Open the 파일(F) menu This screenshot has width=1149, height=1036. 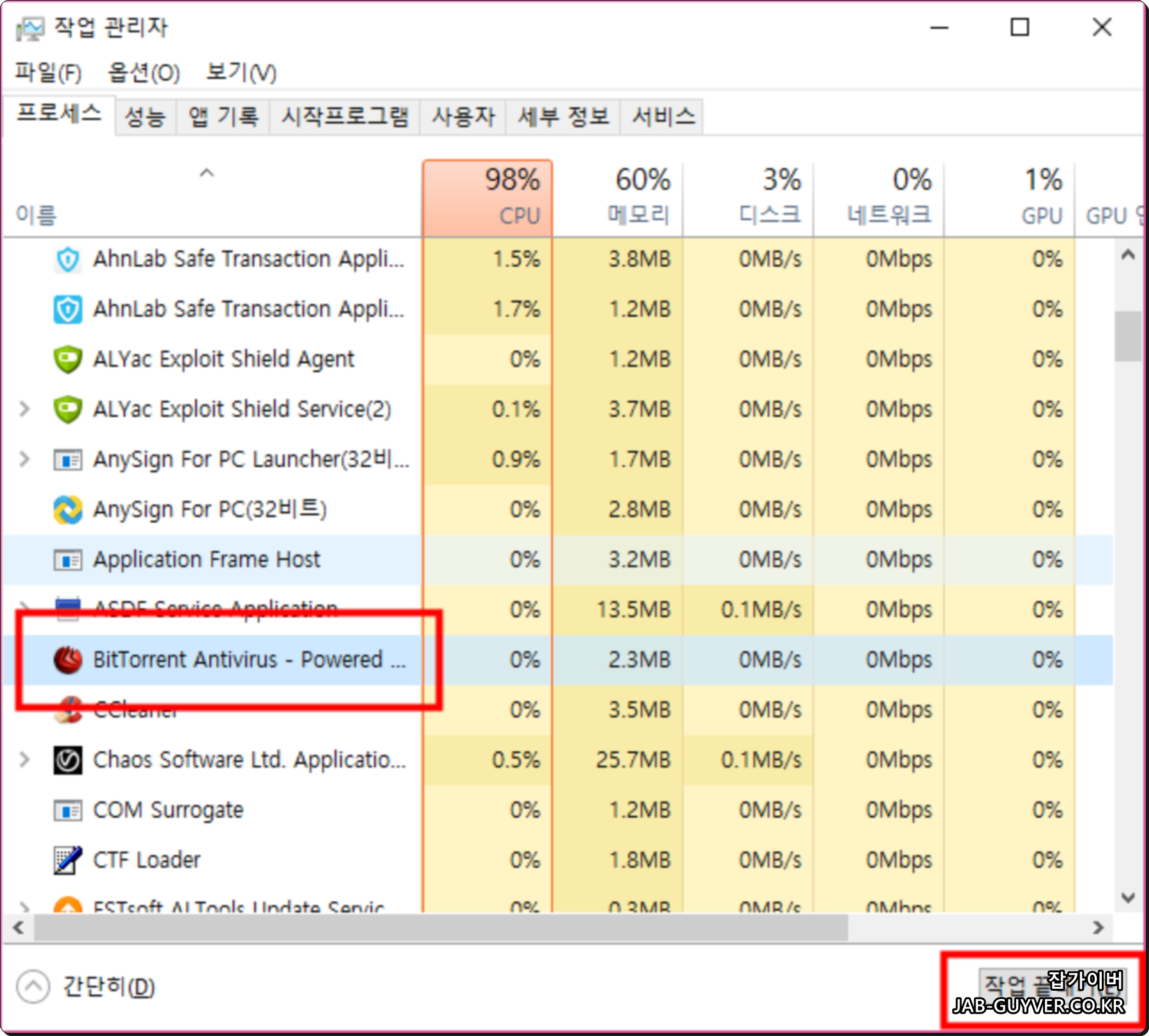pos(49,73)
